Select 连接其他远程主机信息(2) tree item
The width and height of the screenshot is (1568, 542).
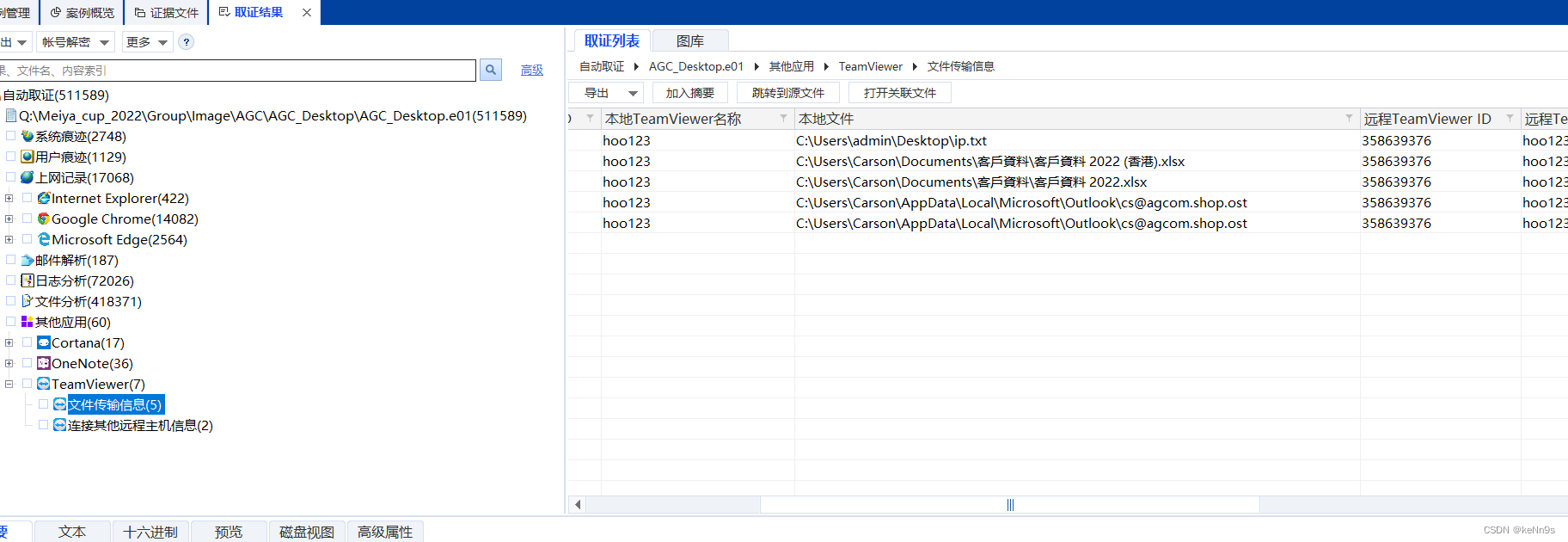click(140, 425)
